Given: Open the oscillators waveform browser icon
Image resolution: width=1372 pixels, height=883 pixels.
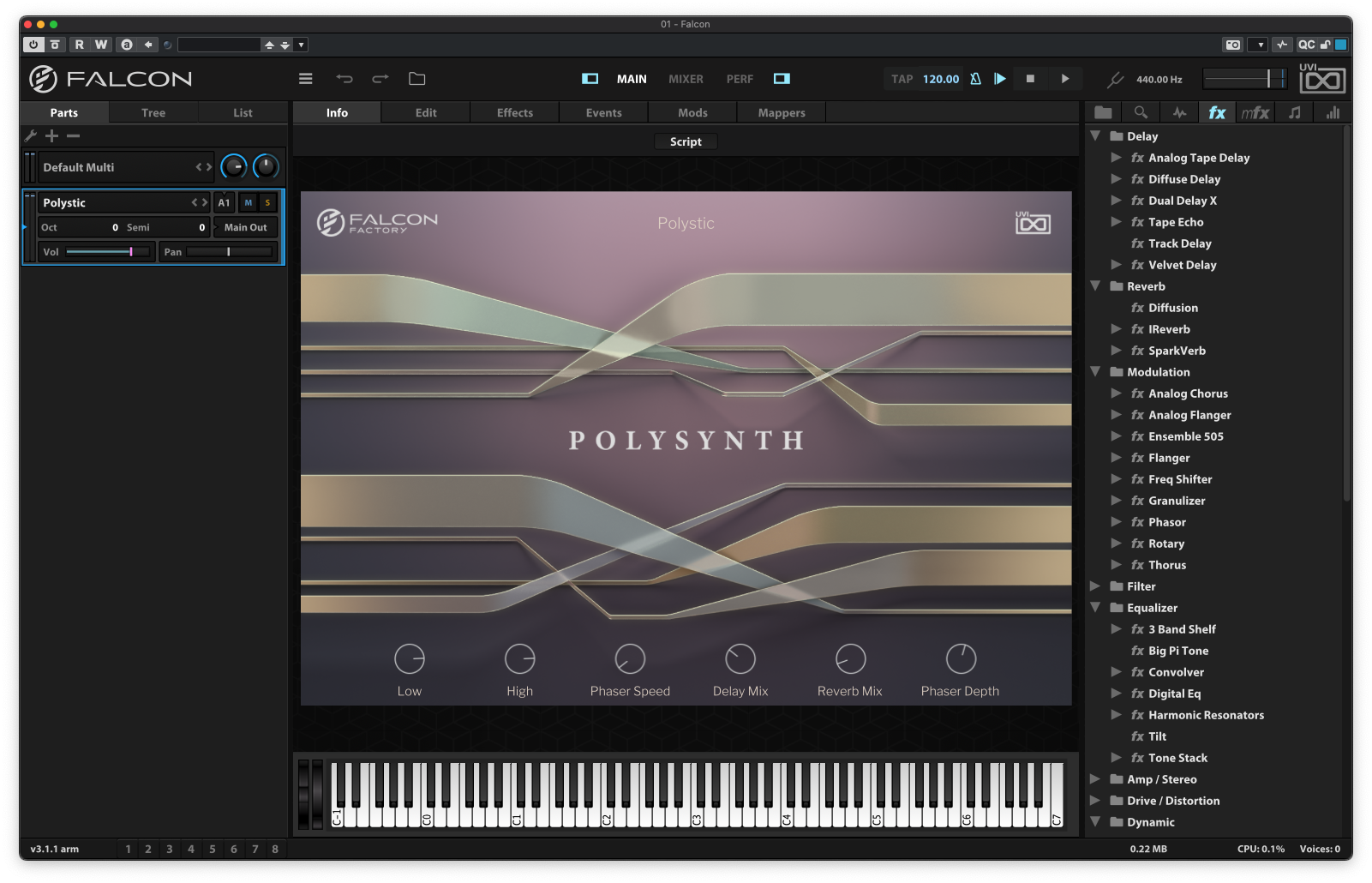Looking at the screenshot, I should tap(1179, 112).
